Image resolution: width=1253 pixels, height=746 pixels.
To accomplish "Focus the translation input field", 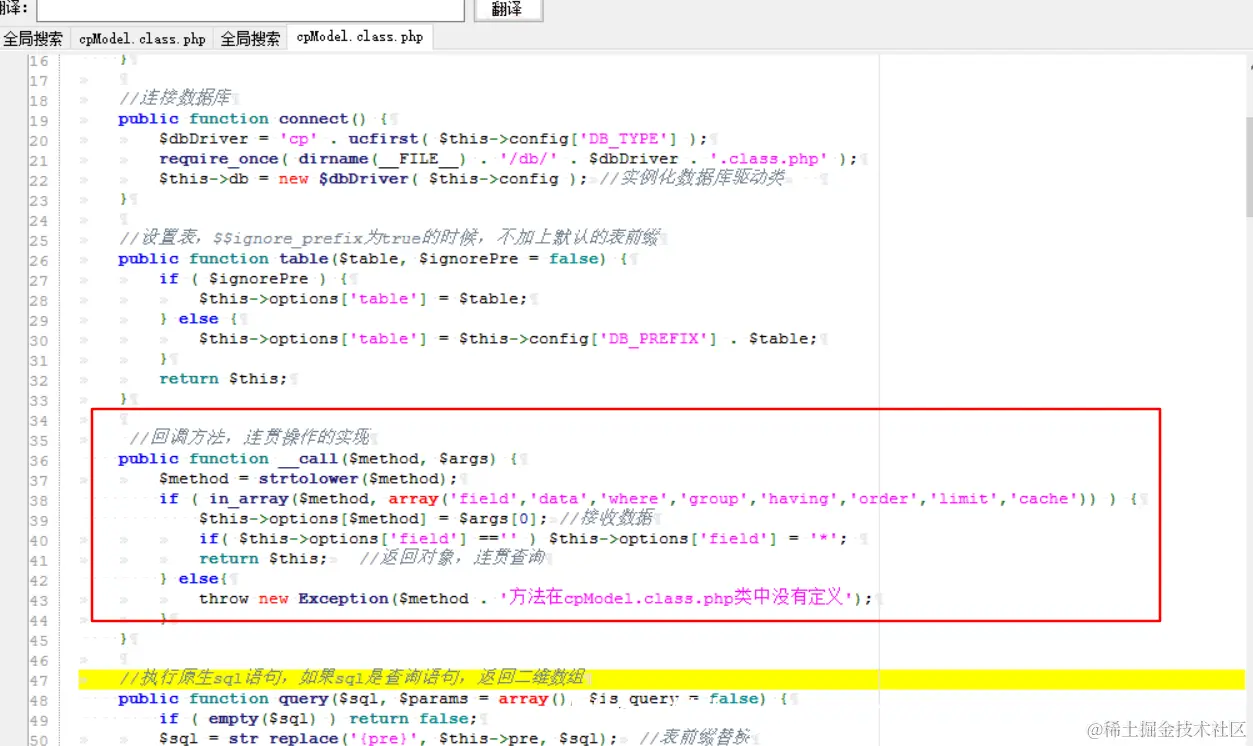I will tap(251, 9).
